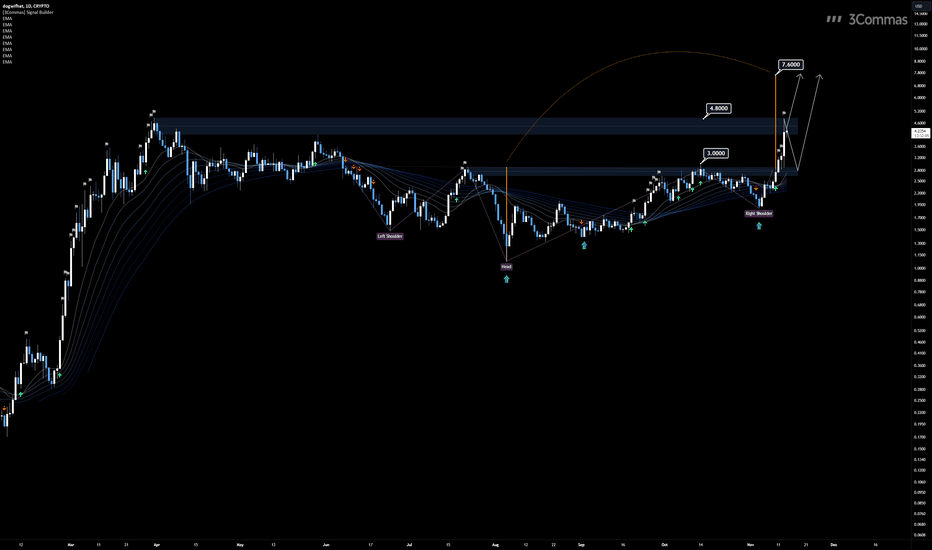
Task: Click the 6.0000 price scale value
Action: tap(920, 98)
